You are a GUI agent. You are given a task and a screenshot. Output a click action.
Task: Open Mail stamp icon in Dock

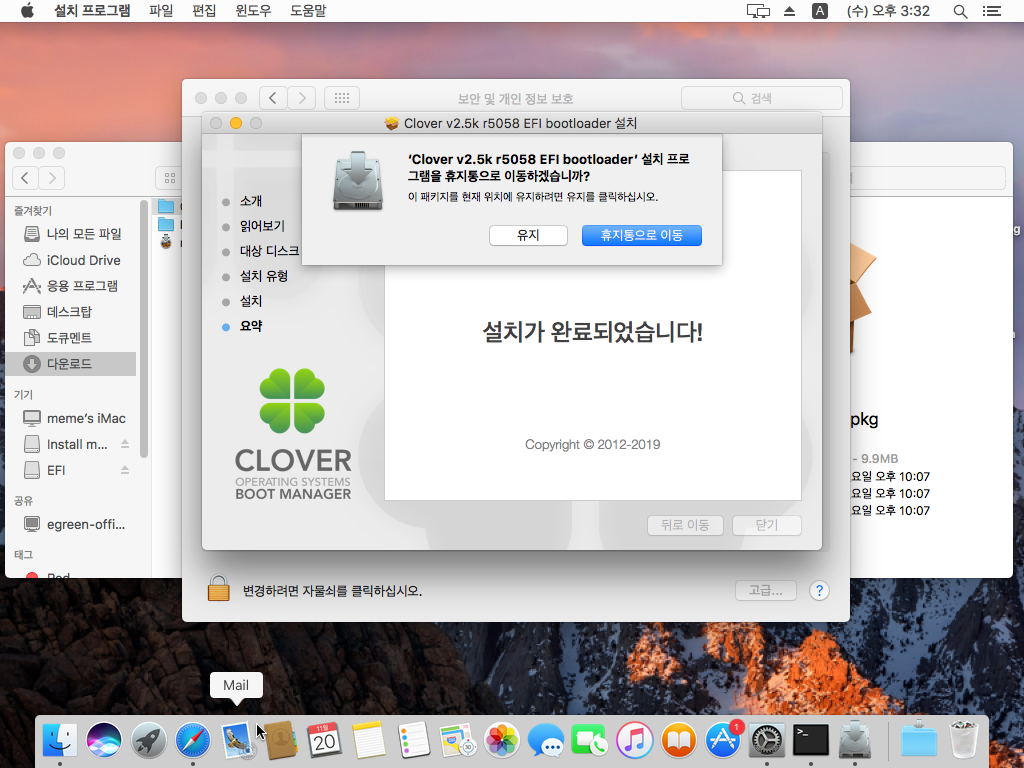point(236,741)
